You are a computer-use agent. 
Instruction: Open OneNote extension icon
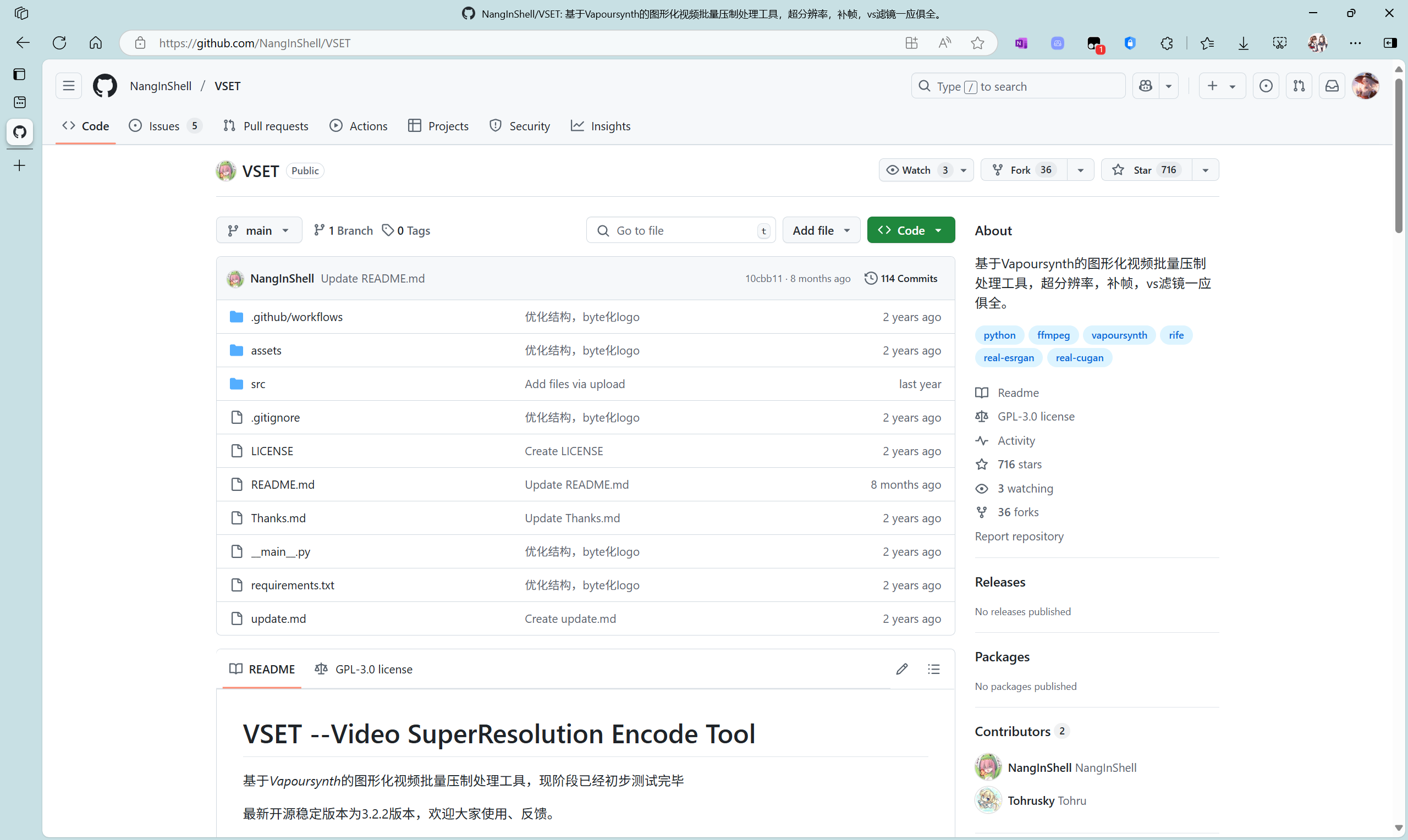click(x=1021, y=43)
